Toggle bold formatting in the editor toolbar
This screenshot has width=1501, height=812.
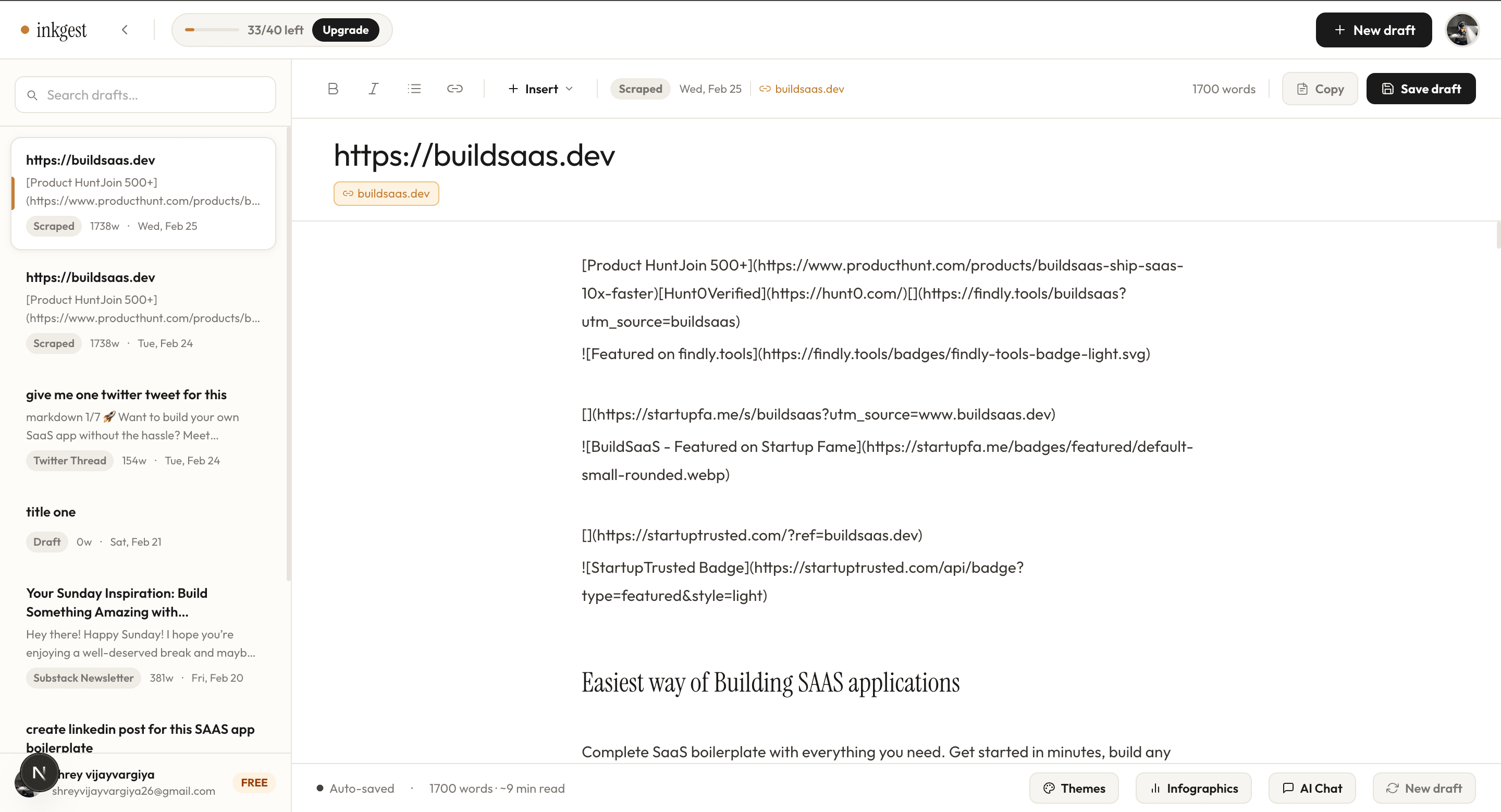pyautogui.click(x=333, y=89)
